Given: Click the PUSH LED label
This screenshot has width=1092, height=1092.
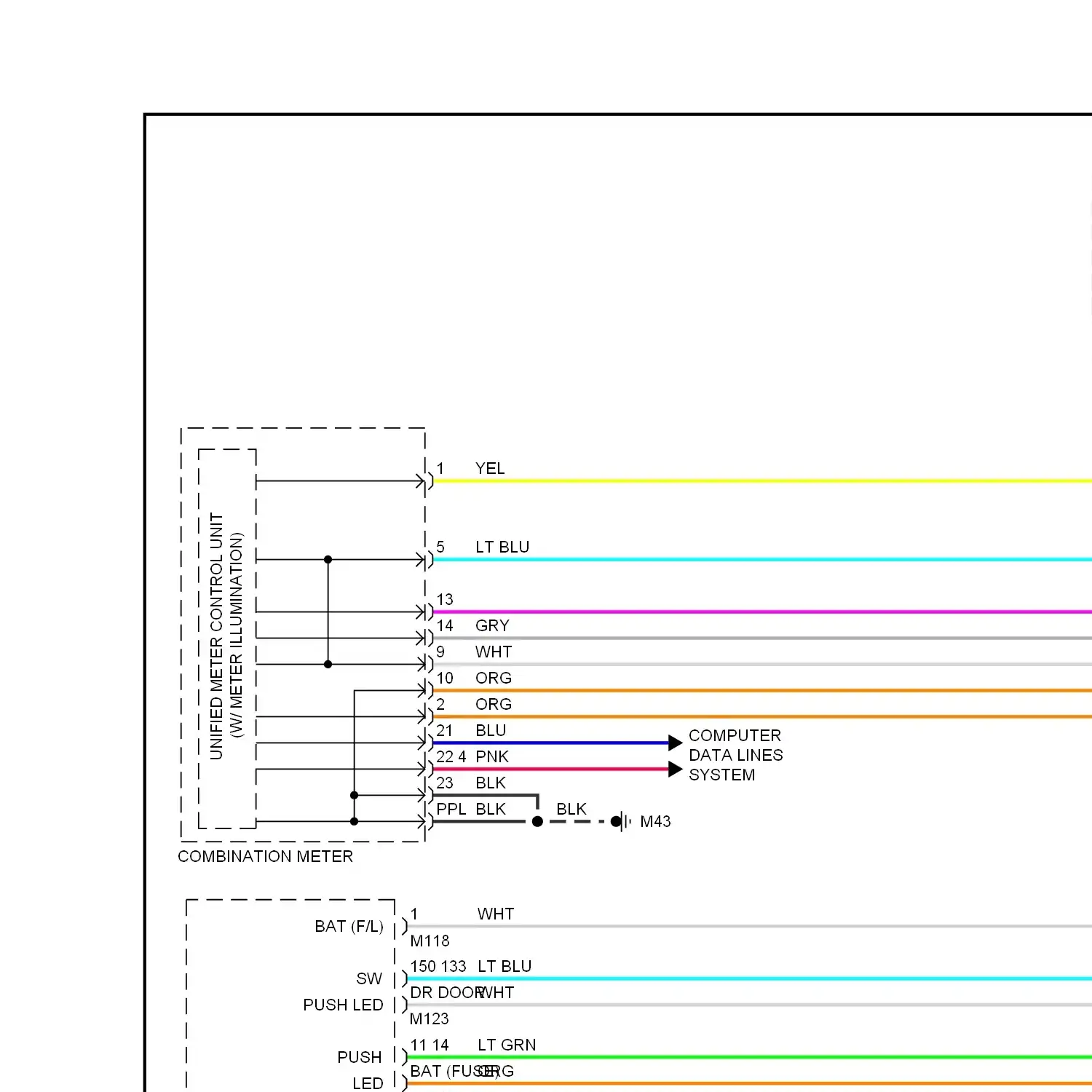Looking at the screenshot, I should 343,1005.
